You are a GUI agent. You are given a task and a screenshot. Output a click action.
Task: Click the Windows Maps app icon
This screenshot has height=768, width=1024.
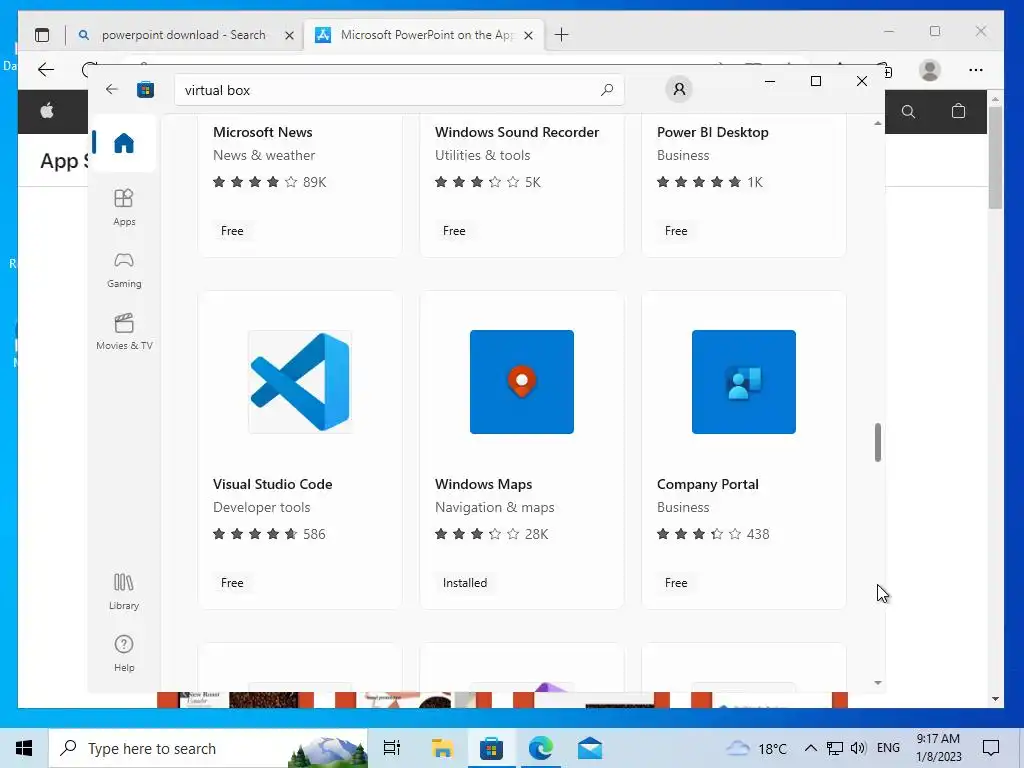click(x=522, y=382)
